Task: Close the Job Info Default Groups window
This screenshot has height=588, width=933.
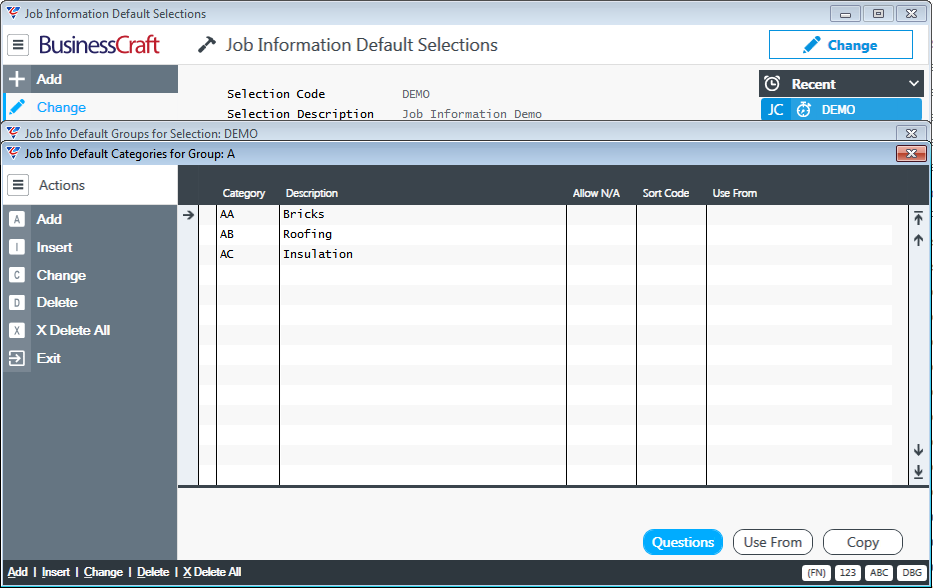Action: coord(911,133)
